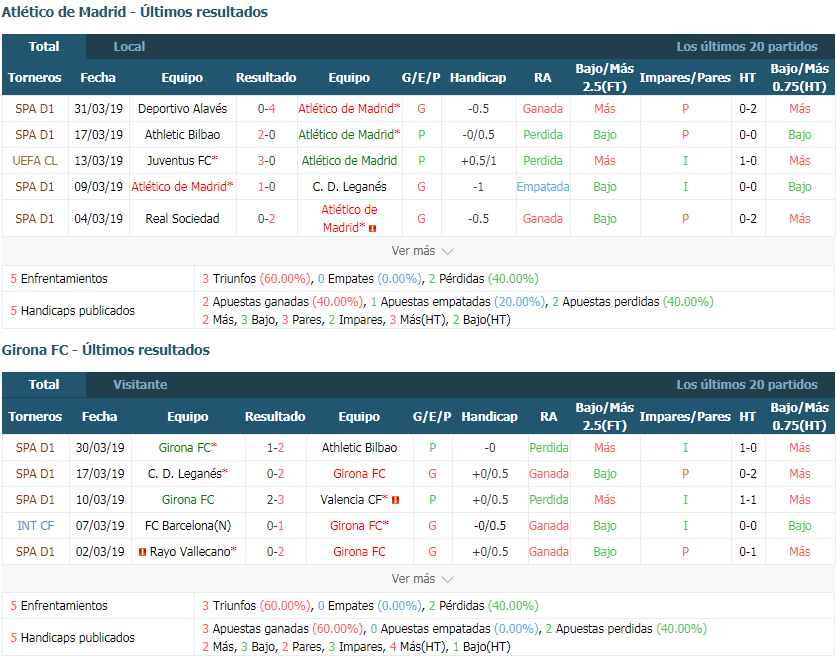Open FC Barcelona(N) team link
The width and height of the screenshot is (836, 656).
coord(188,526)
